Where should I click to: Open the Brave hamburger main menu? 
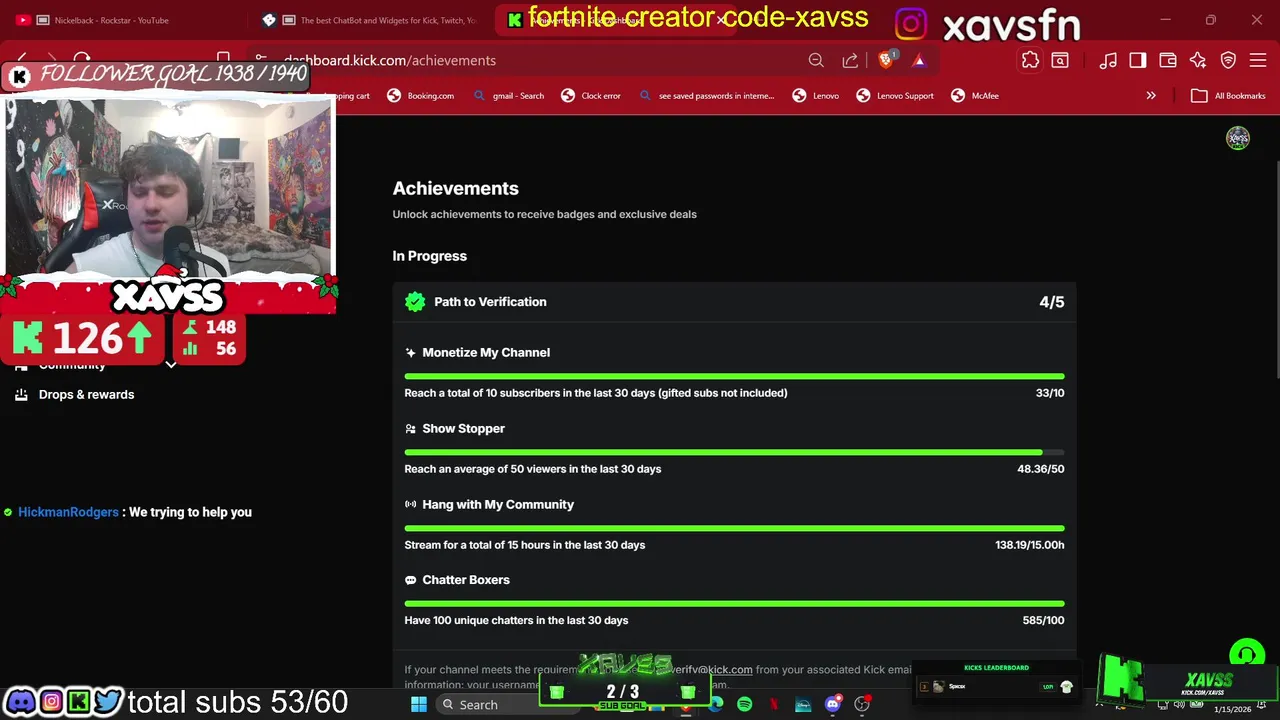click(1258, 61)
